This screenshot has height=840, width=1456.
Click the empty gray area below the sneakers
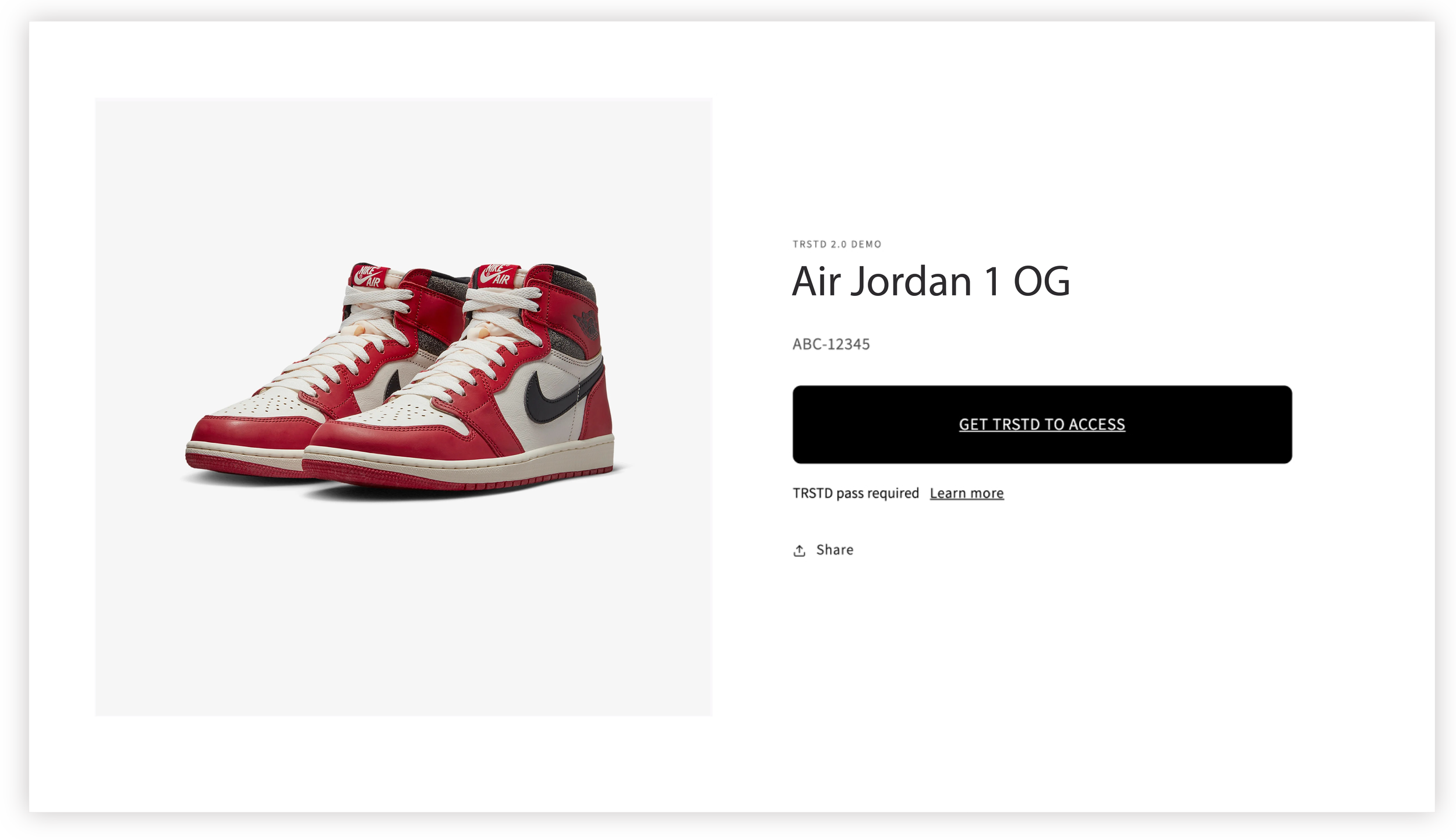tap(403, 606)
